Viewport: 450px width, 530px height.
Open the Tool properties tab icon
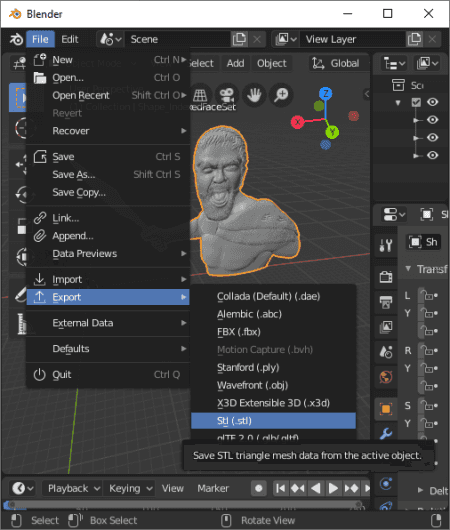(x=386, y=245)
